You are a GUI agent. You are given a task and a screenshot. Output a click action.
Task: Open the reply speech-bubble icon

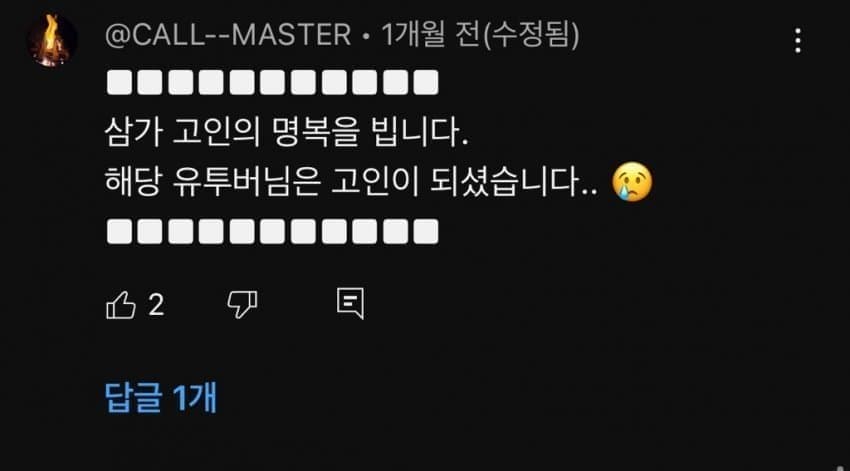pos(350,304)
